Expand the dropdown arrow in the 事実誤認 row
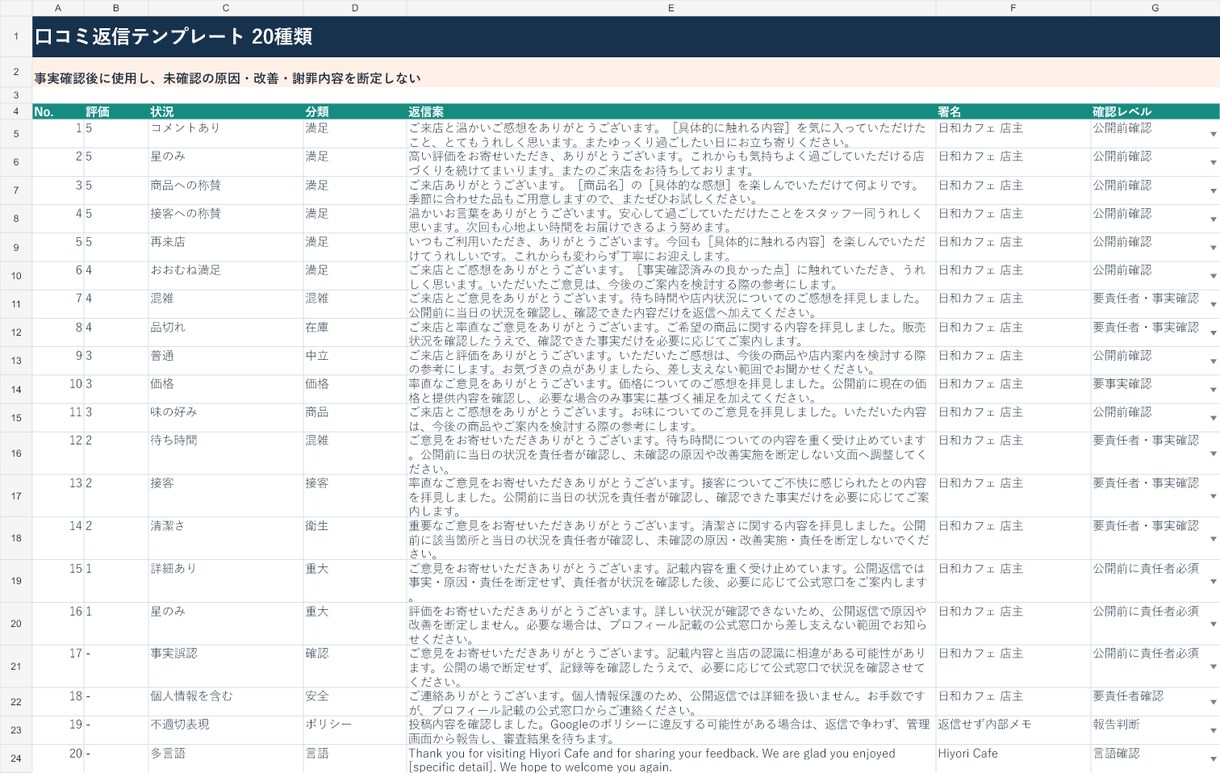 1213,667
